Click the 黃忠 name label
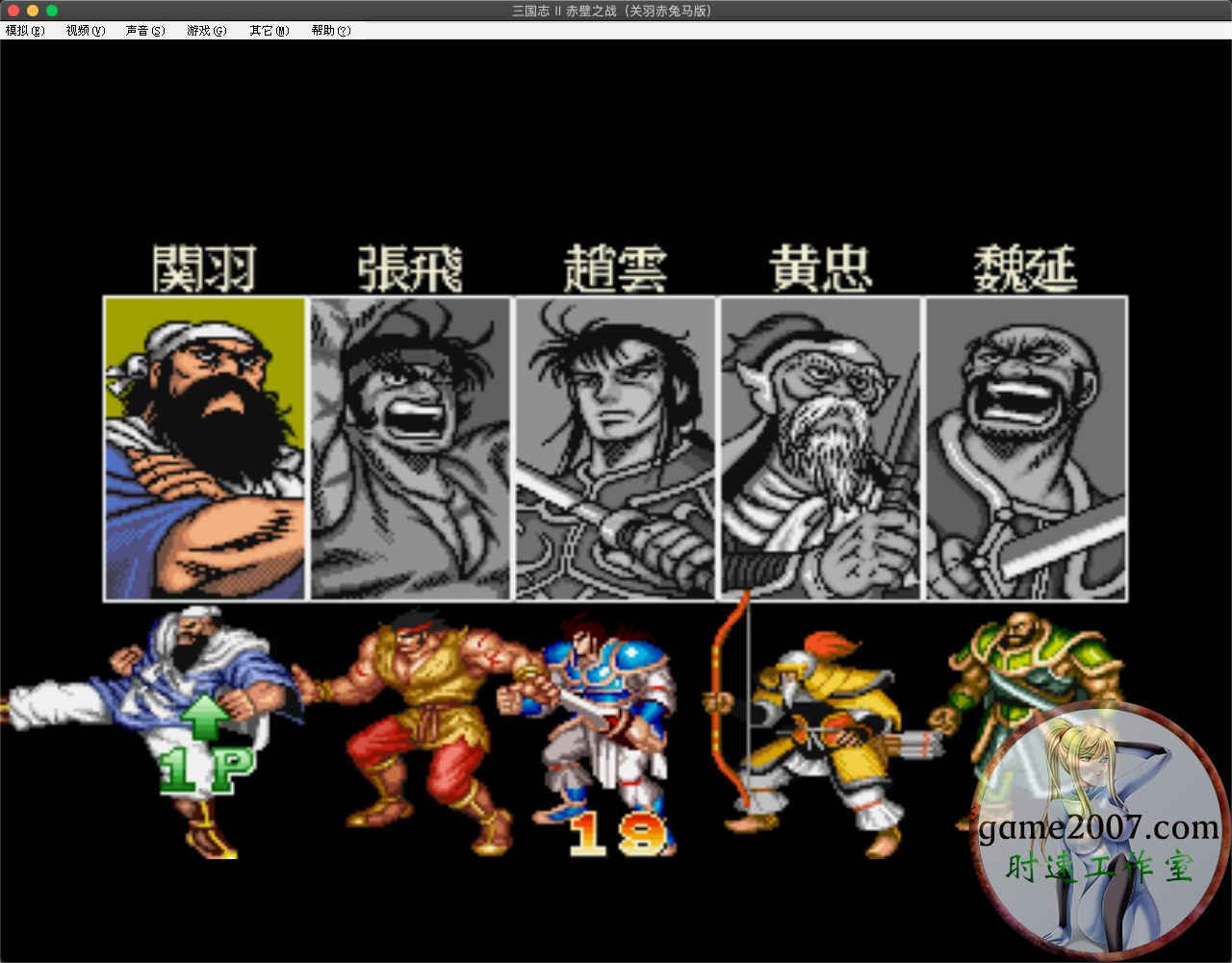The height and width of the screenshot is (963, 1232). [821, 268]
